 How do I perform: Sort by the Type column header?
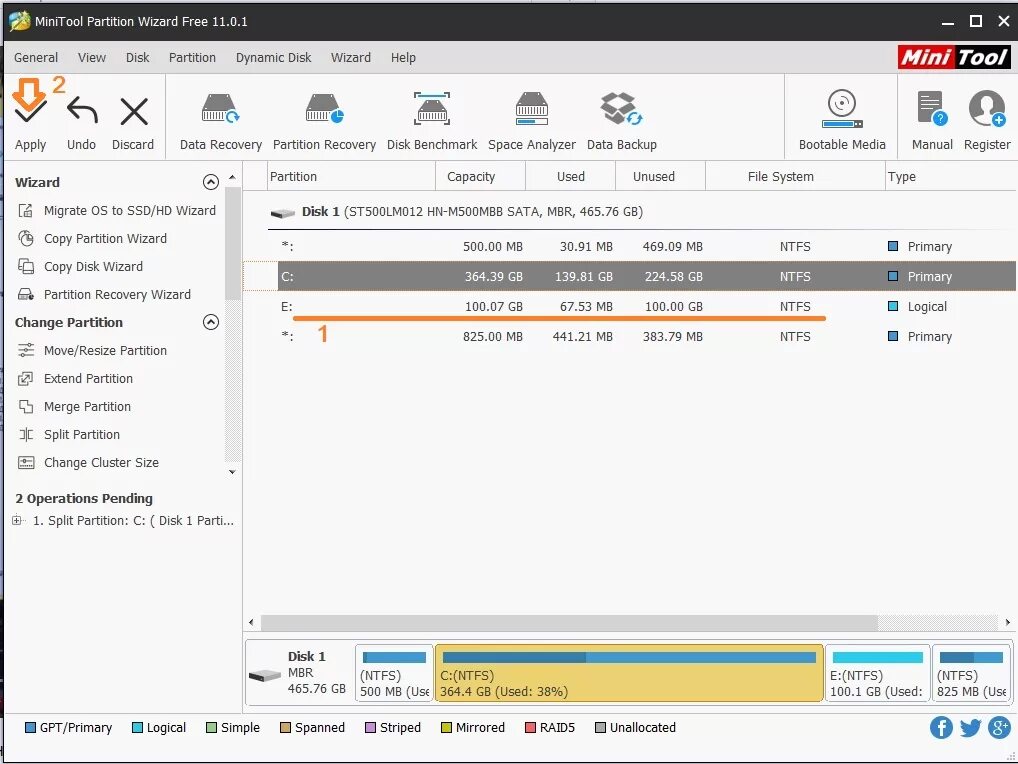(x=951, y=177)
